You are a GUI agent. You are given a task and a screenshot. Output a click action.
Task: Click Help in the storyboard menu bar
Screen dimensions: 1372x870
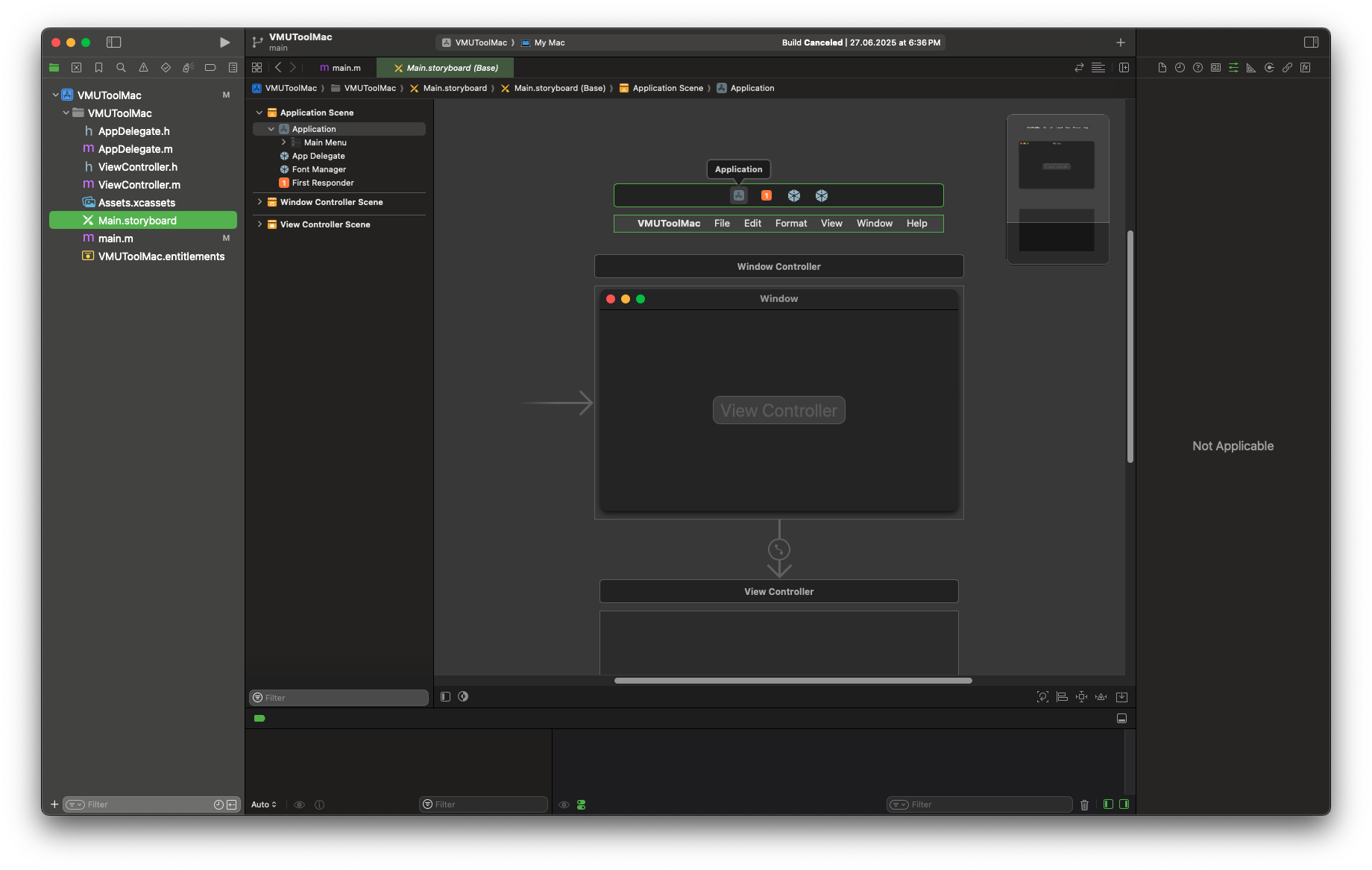pos(917,224)
